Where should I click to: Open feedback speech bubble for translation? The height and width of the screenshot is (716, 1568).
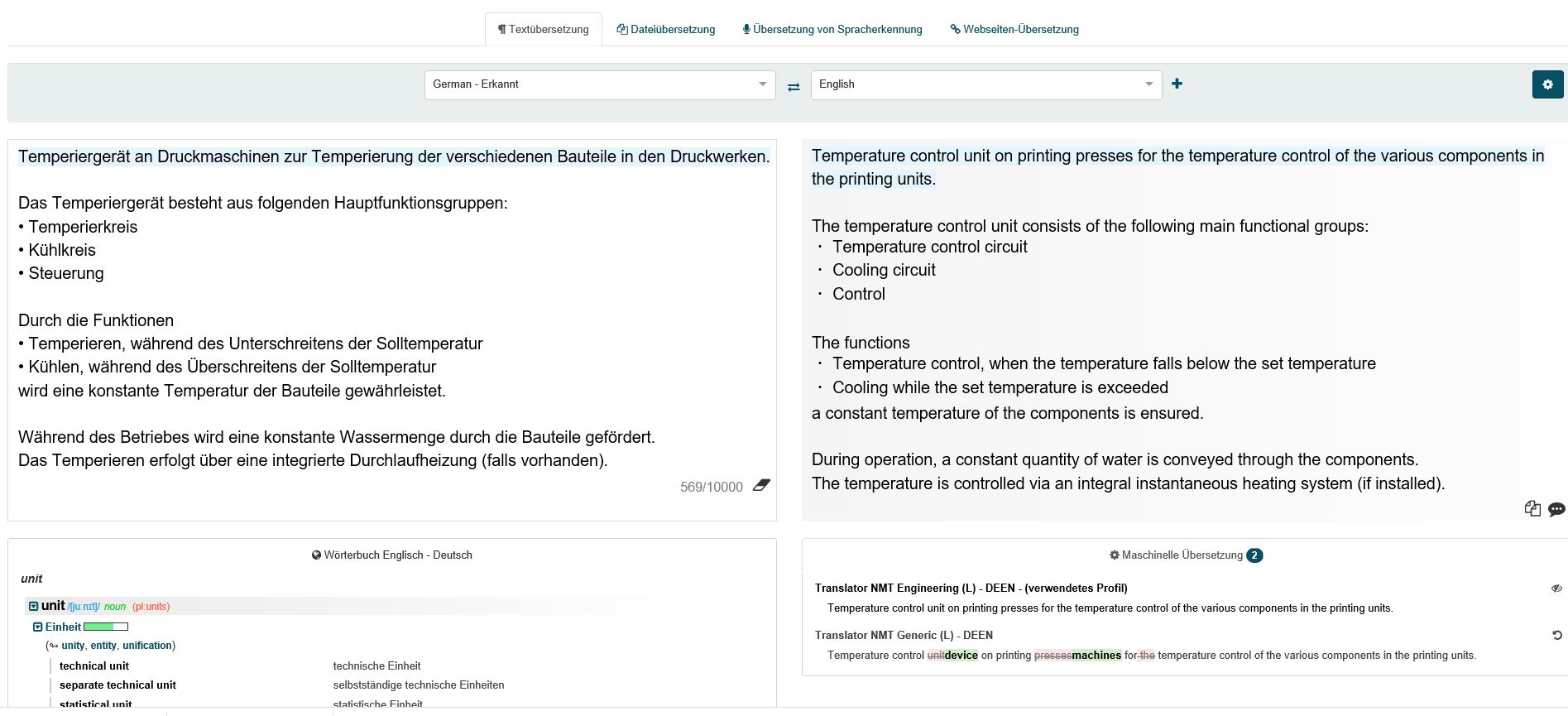coord(1556,509)
